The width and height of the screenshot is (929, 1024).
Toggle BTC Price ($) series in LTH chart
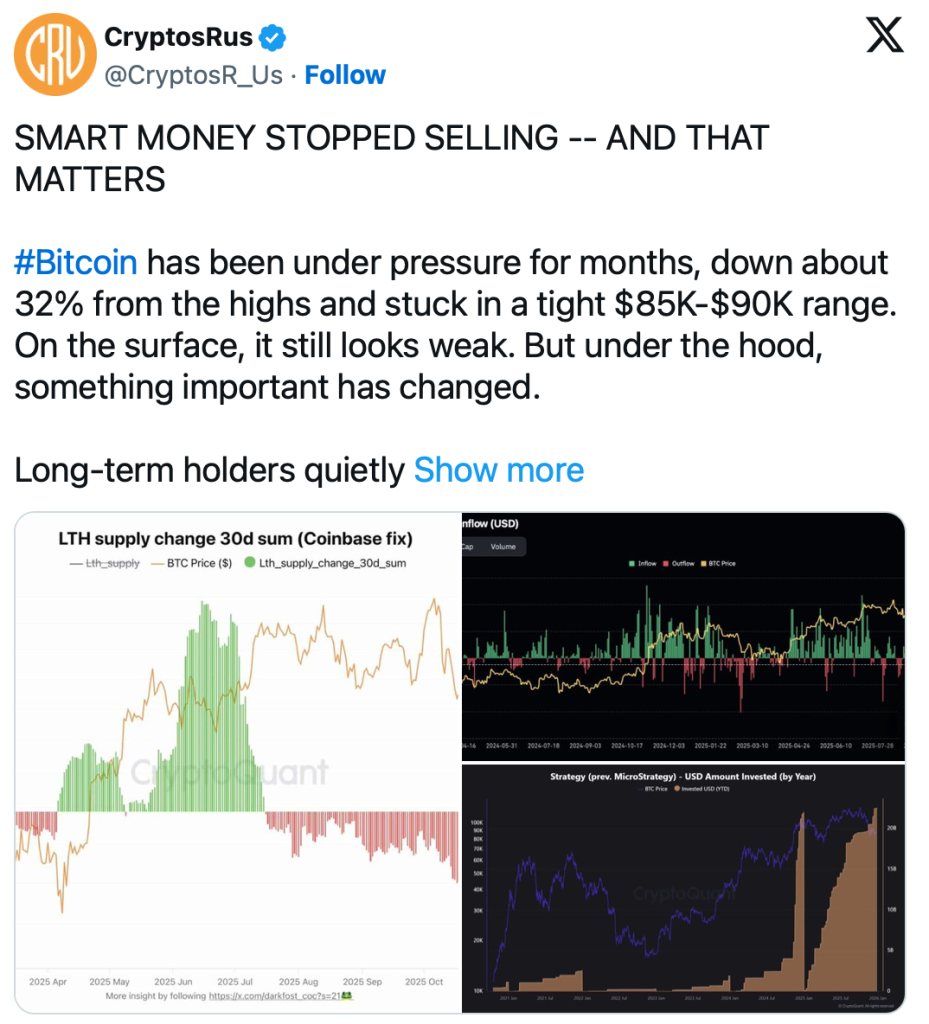coord(197,563)
